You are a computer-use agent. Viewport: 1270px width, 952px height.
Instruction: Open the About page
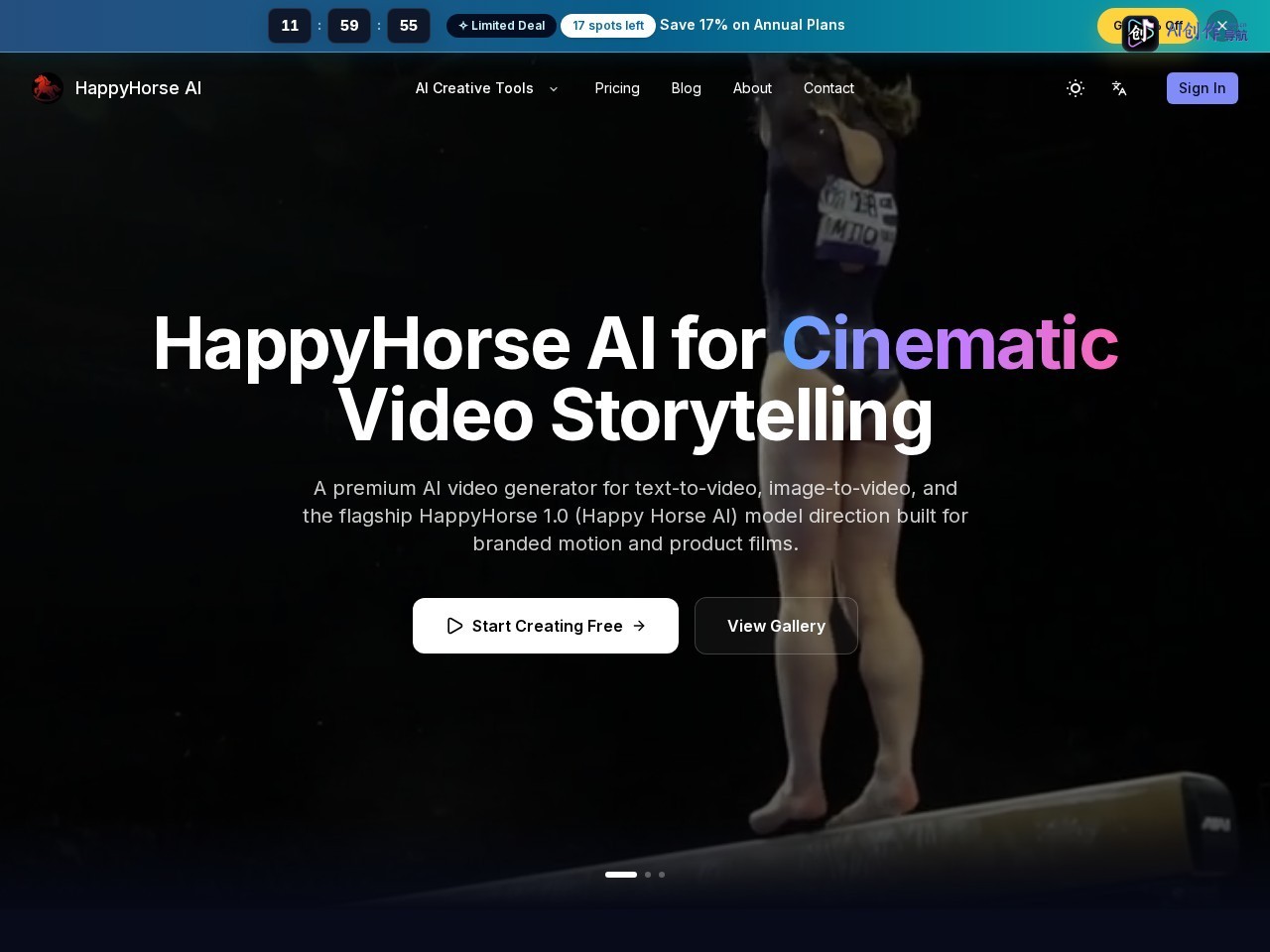pyautogui.click(x=752, y=88)
